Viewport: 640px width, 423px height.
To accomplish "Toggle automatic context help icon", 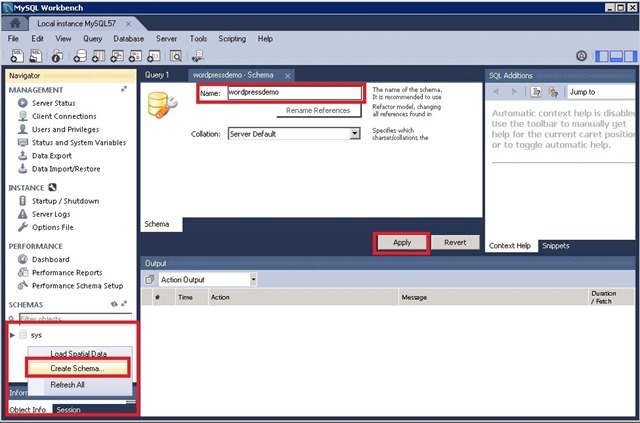I will tap(553, 92).
